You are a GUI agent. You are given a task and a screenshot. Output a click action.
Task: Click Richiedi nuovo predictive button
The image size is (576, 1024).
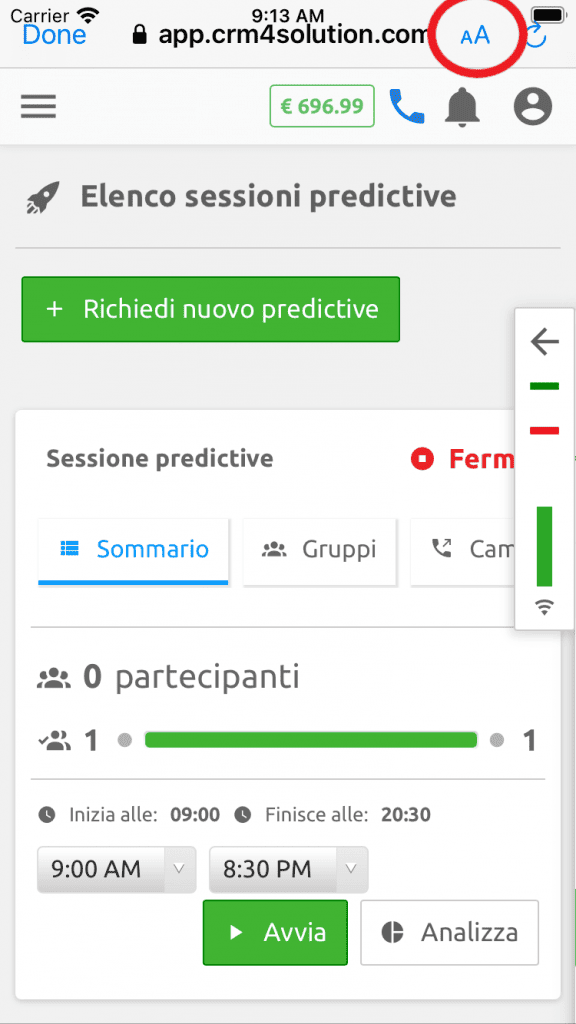pyautogui.click(x=210, y=309)
